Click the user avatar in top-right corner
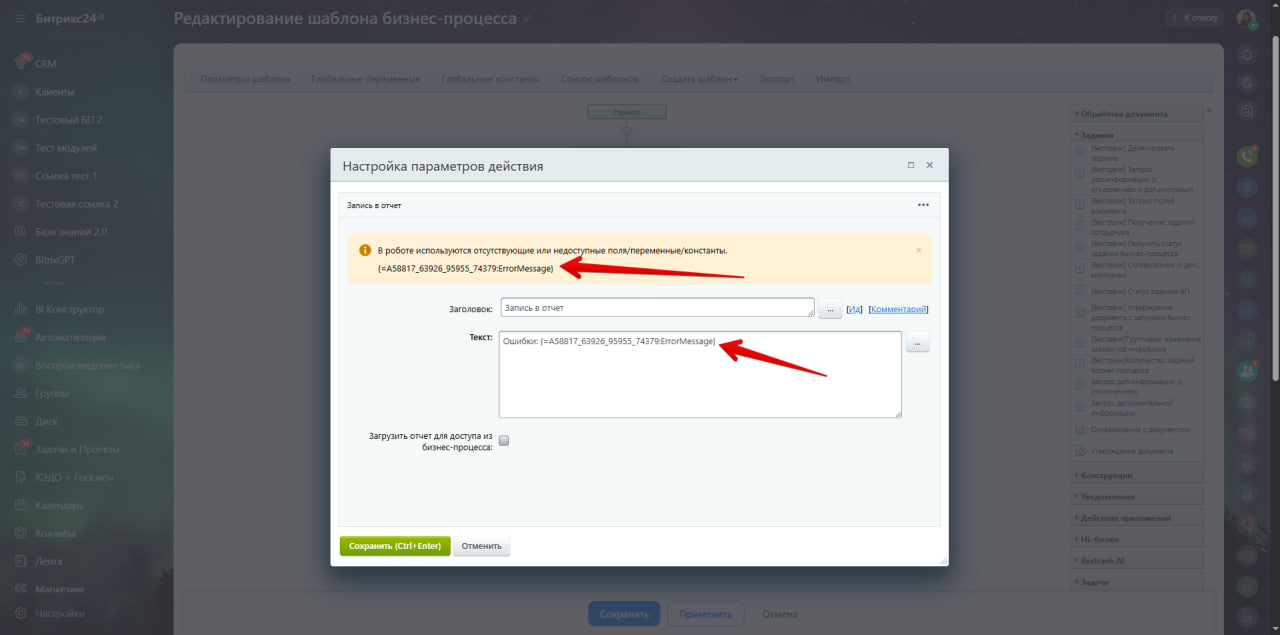 (x=1246, y=18)
